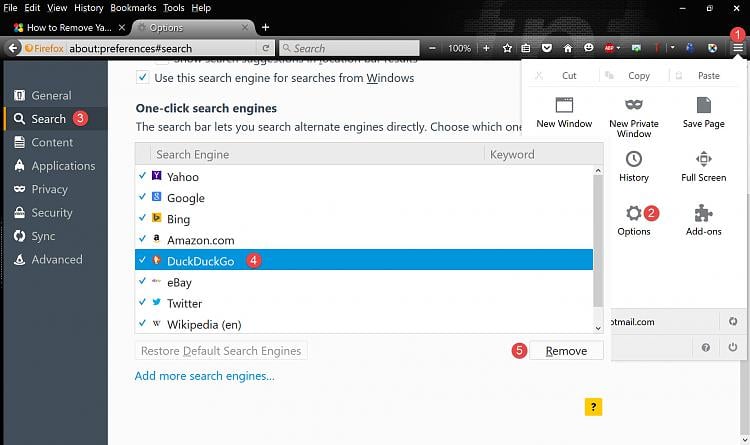
Task: Uncheck the DuckDuckGo search engine
Action: tap(142, 260)
